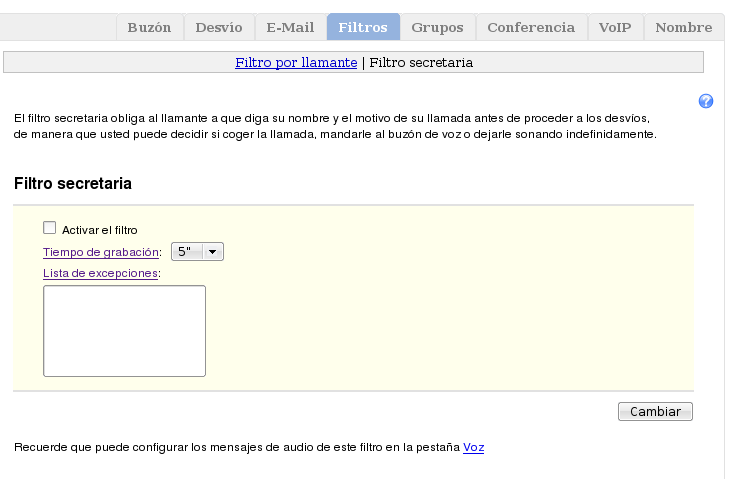Switch to the Grupos tab

point(437,27)
